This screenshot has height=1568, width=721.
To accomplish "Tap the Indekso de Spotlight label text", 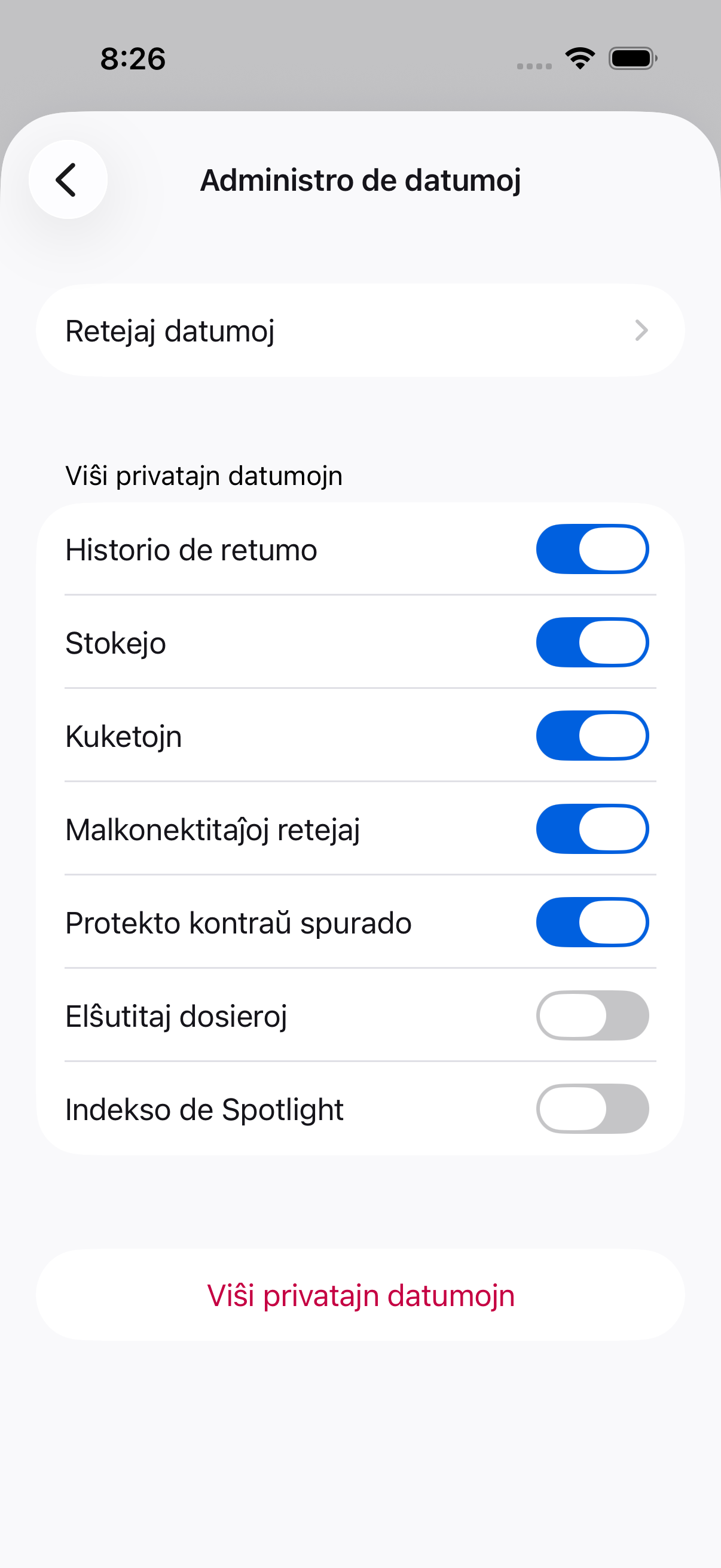I will coord(204,1109).
